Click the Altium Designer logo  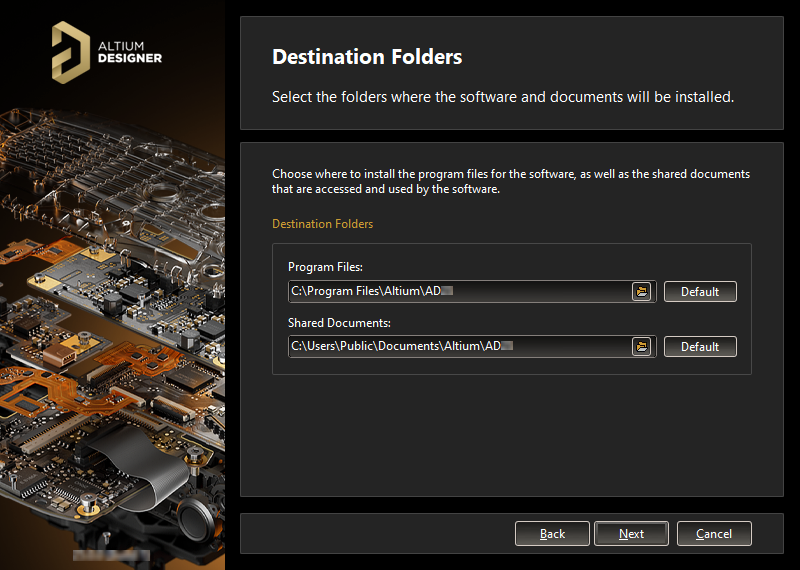[107, 53]
